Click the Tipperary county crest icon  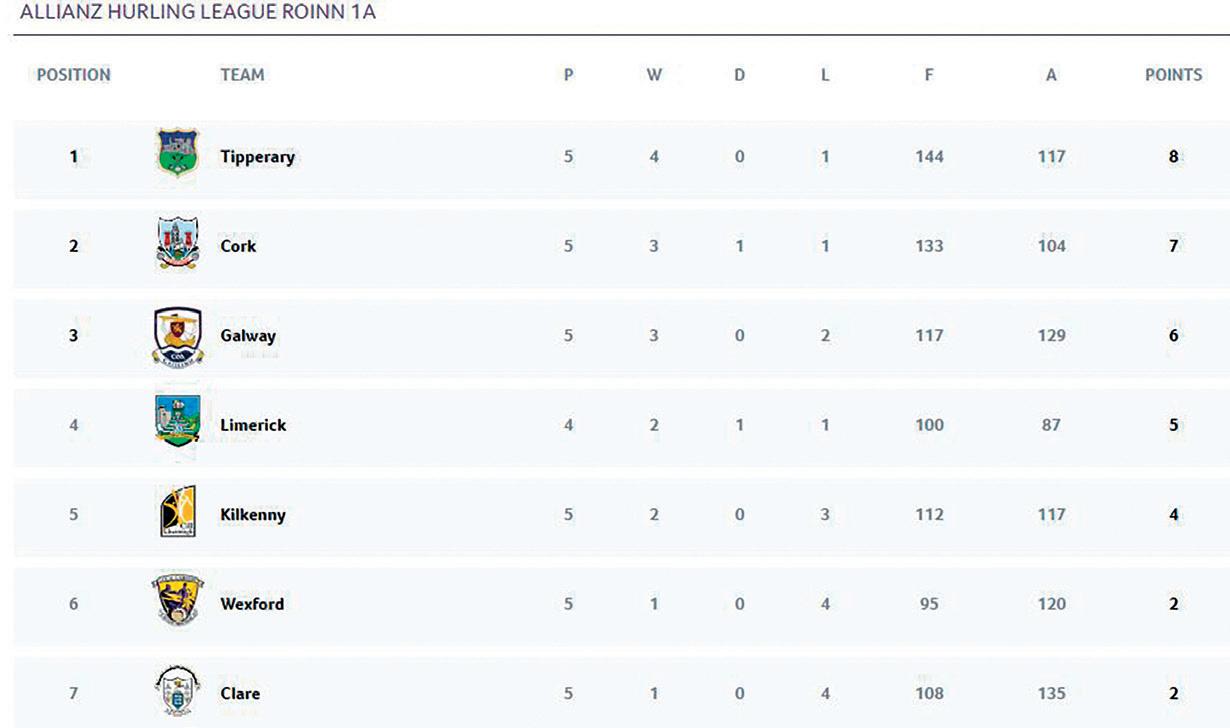(x=178, y=153)
